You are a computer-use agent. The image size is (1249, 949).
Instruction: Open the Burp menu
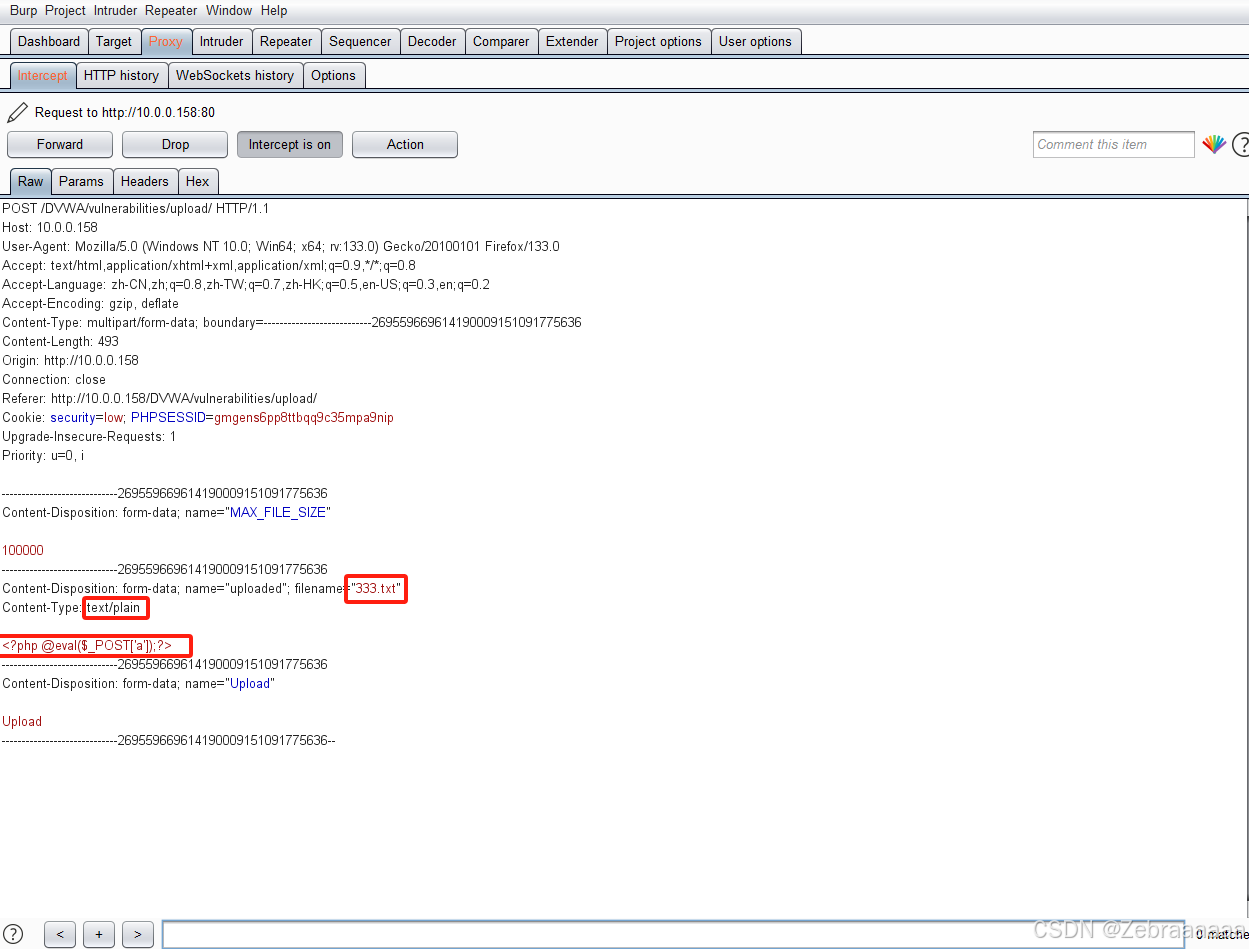pos(23,10)
